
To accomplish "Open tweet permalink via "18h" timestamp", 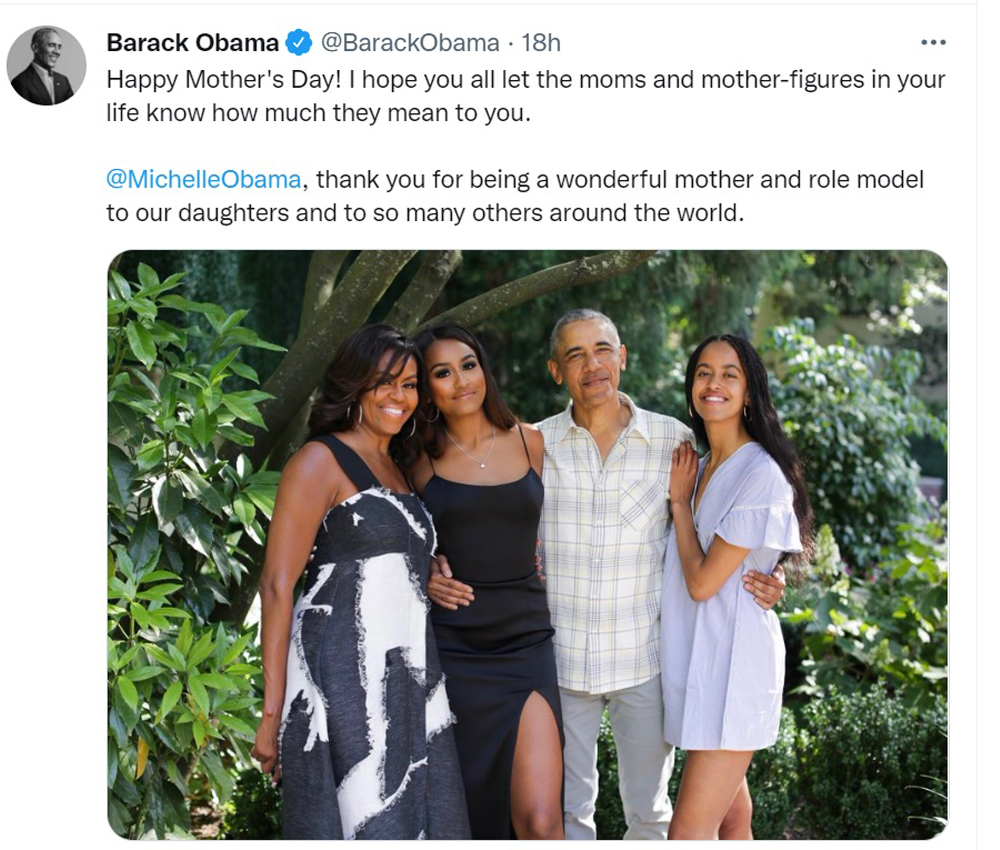I will click(541, 43).
